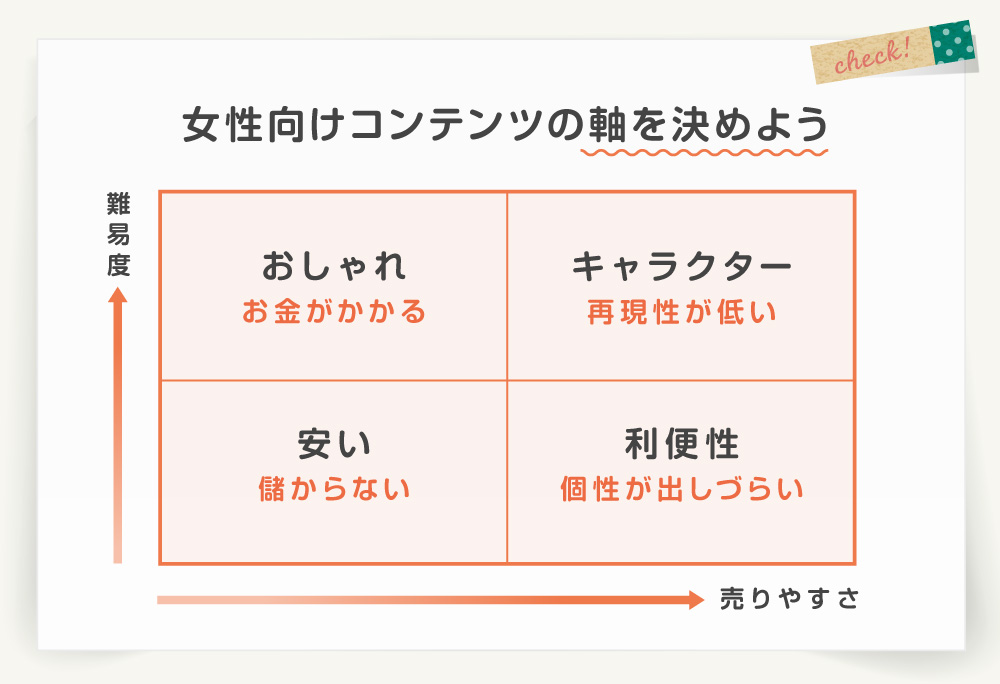Image resolution: width=1000 pixels, height=684 pixels.
Task: Click the vertical gradient arrow shaft
Action: click(x=117, y=433)
